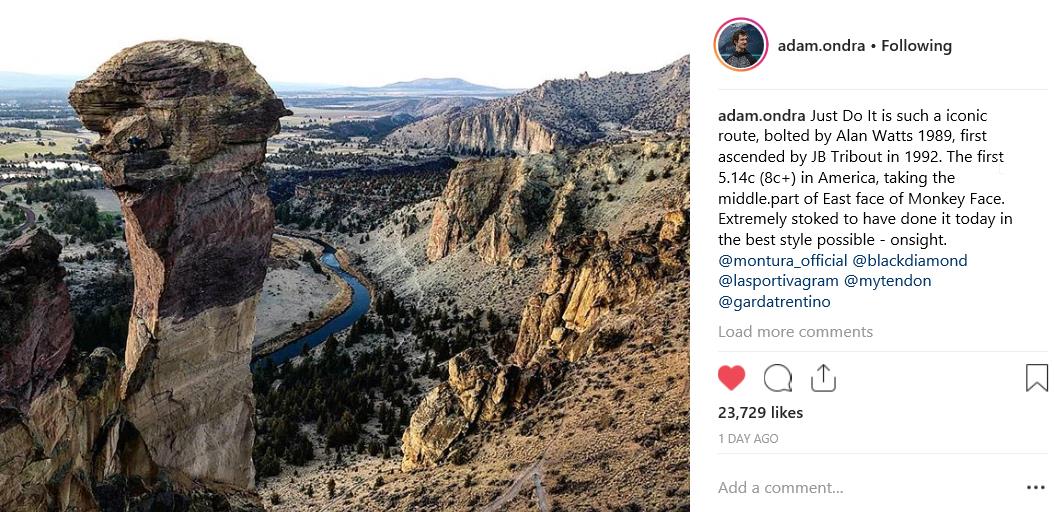Viewport: 1054px width, 512px height.
Task: View the 23,729 likes list
Action: click(x=760, y=413)
